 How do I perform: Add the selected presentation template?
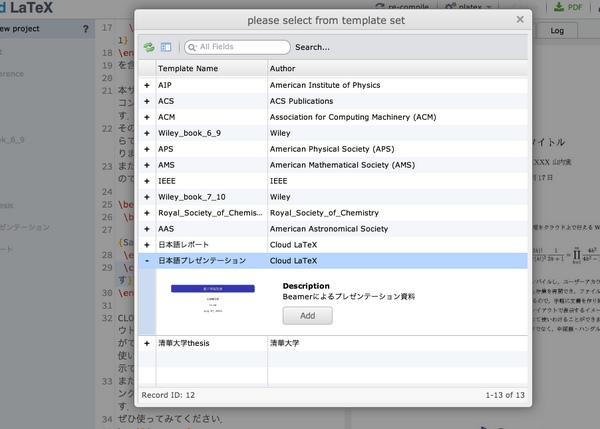[x=308, y=316]
